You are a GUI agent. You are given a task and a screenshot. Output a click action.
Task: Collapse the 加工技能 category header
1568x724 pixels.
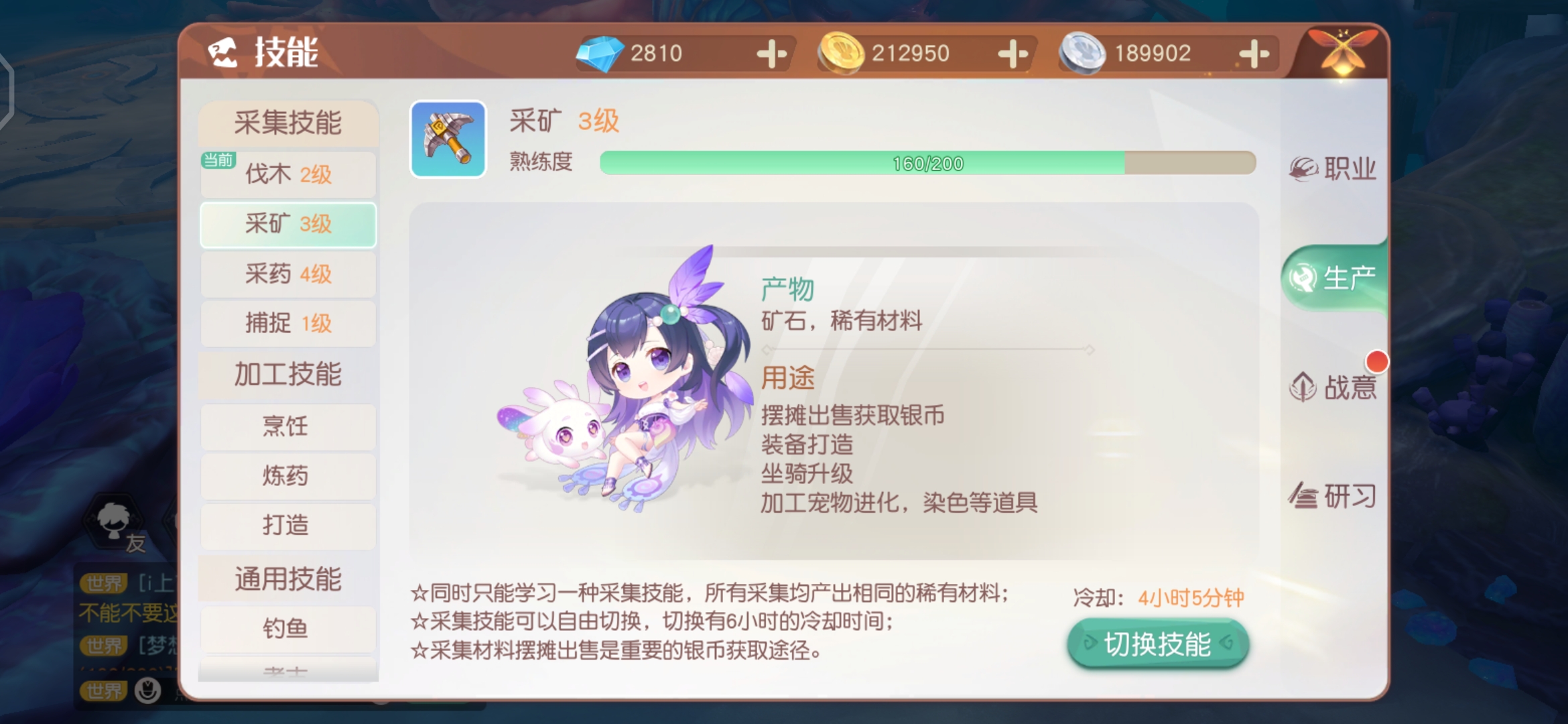[288, 374]
